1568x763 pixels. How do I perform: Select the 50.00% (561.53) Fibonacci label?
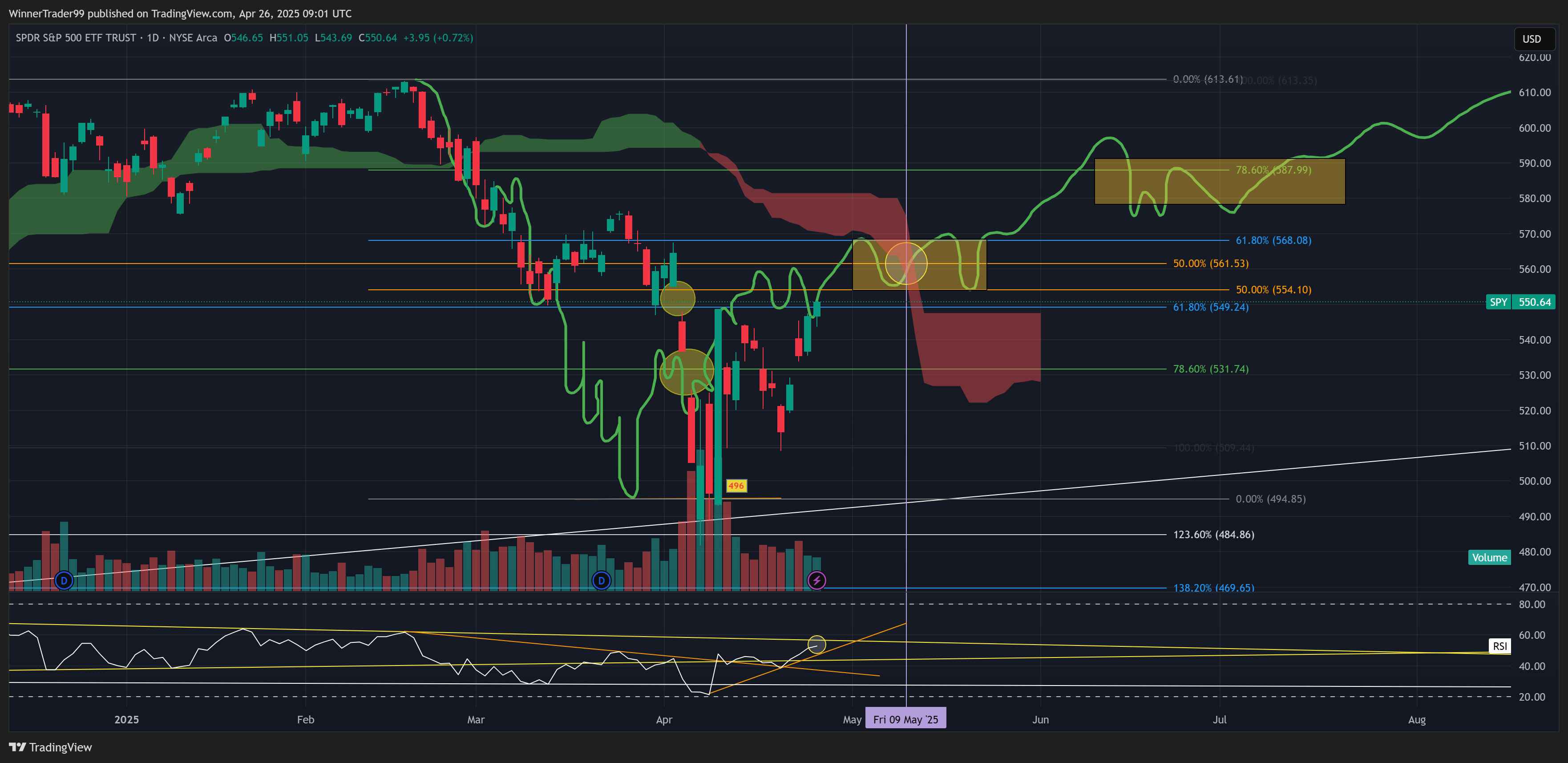(1211, 264)
